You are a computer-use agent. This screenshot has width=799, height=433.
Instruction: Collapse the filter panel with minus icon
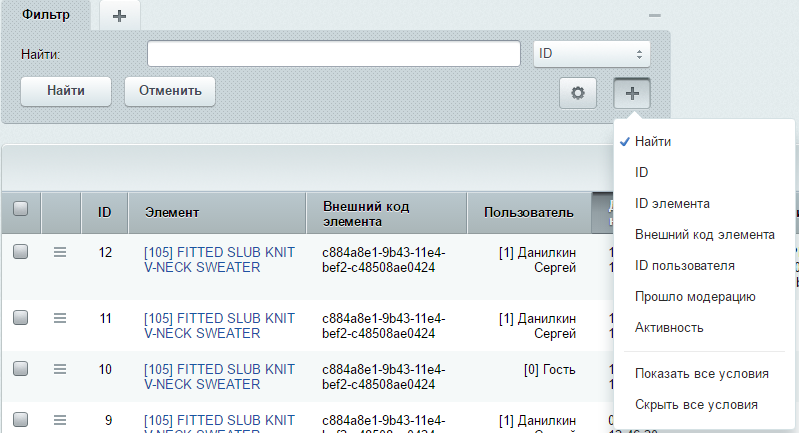tap(655, 16)
